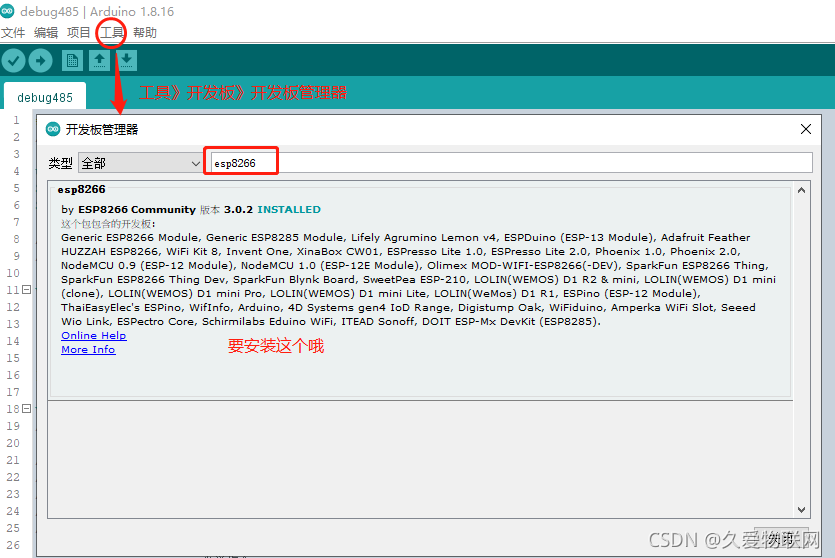Open the 文件 menu
835x558 pixels.
(13, 32)
